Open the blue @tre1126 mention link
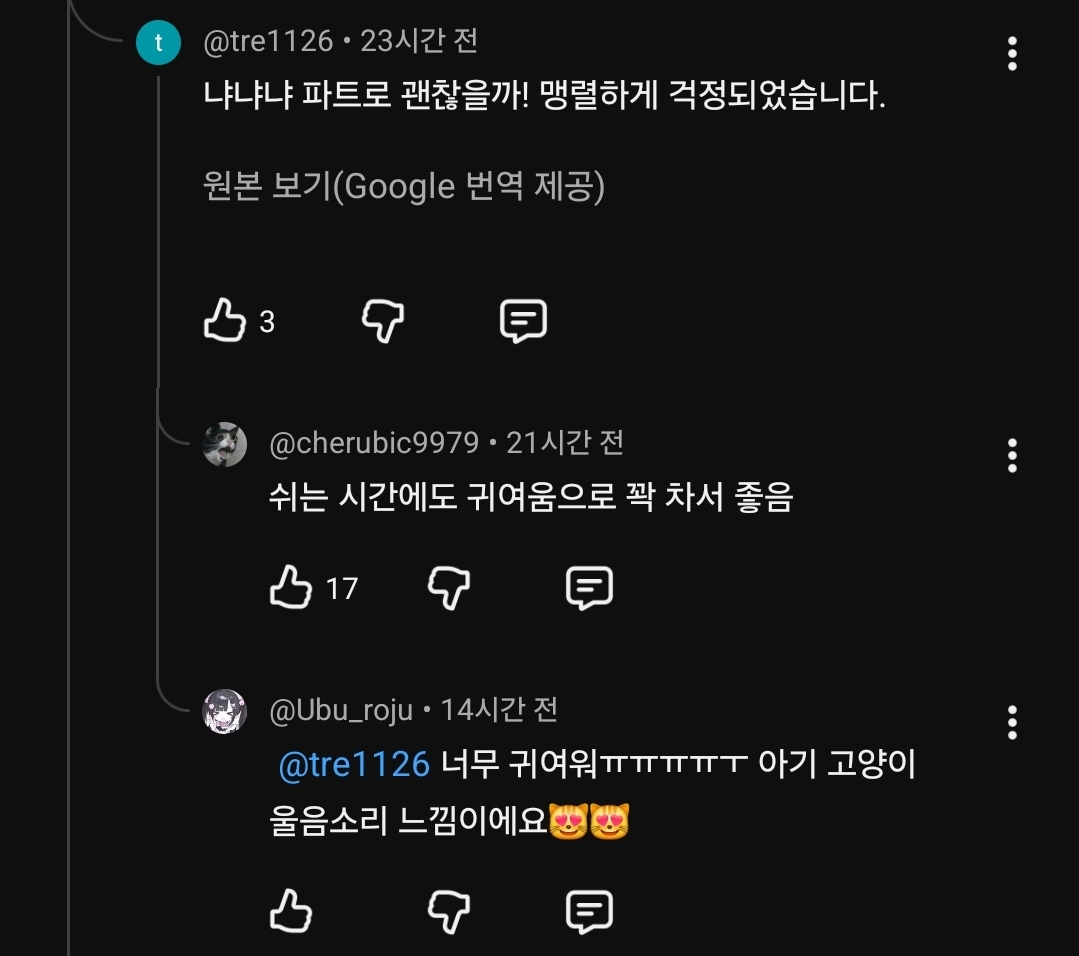This screenshot has width=1079, height=956. (353, 765)
